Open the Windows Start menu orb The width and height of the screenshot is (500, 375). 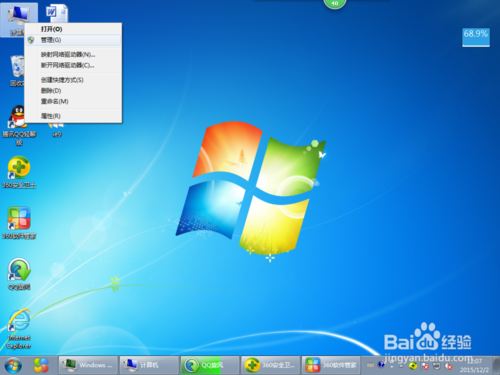pyautogui.click(x=13, y=365)
